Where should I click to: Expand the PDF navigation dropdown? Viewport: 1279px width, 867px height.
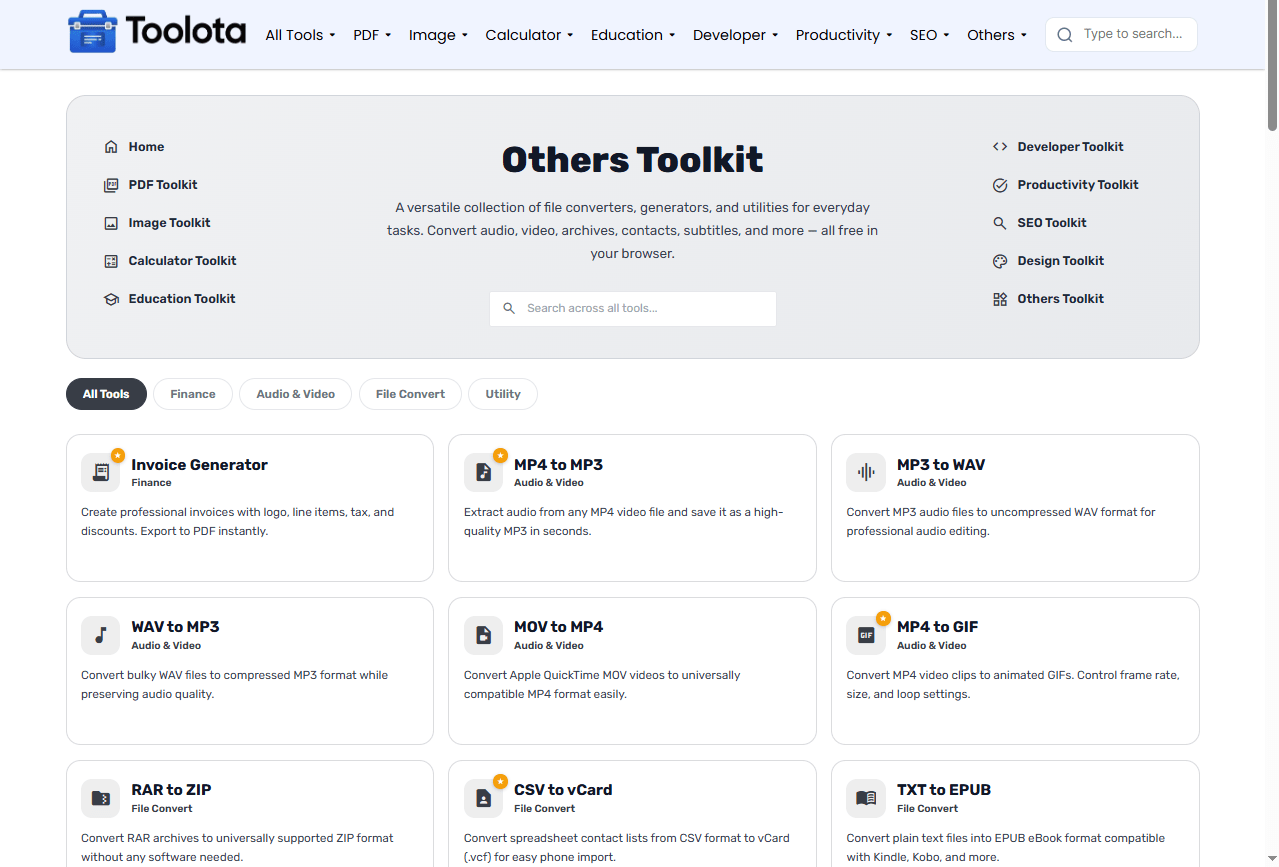(372, 35)
